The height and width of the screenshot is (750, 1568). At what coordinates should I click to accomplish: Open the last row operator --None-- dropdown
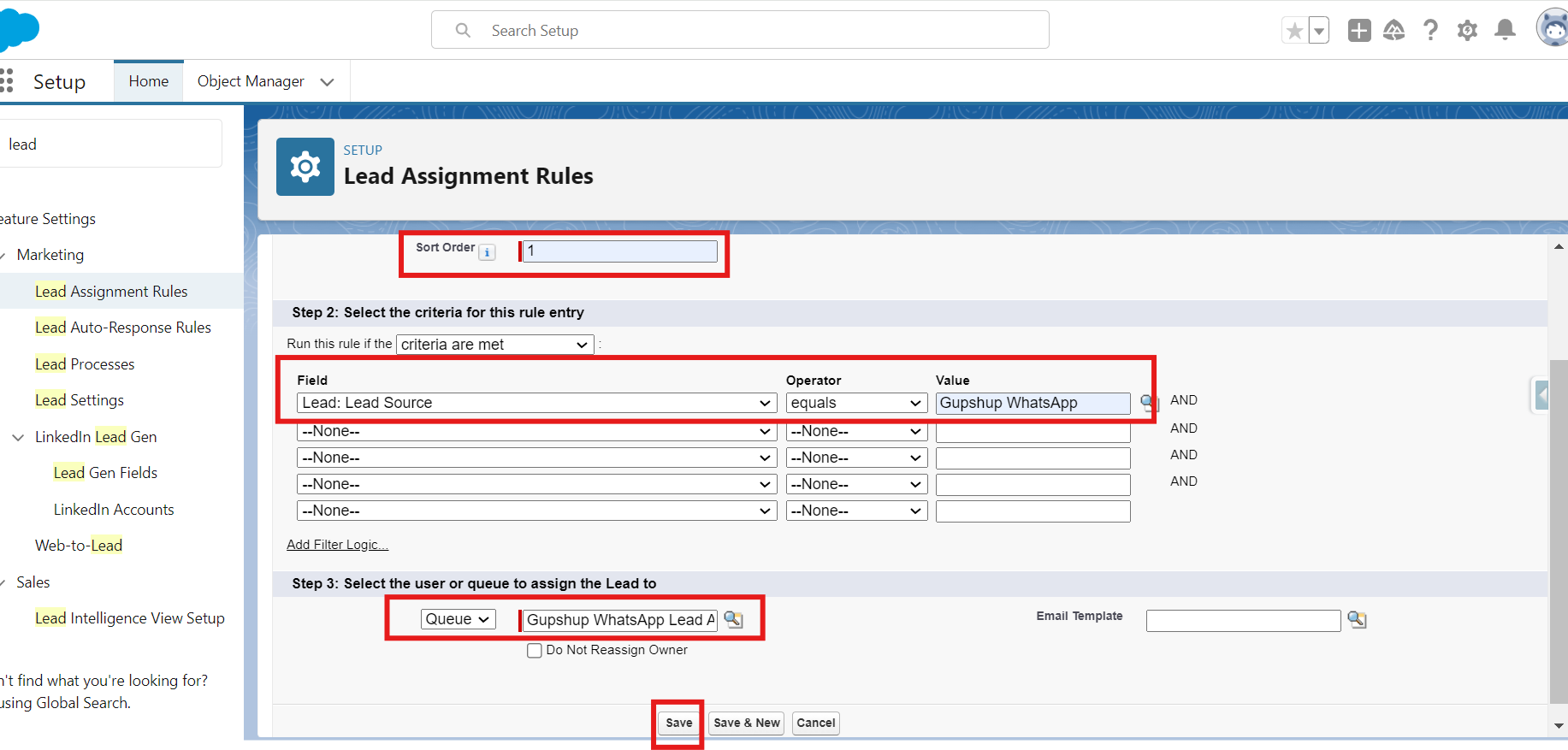click(x=856, y=511)
